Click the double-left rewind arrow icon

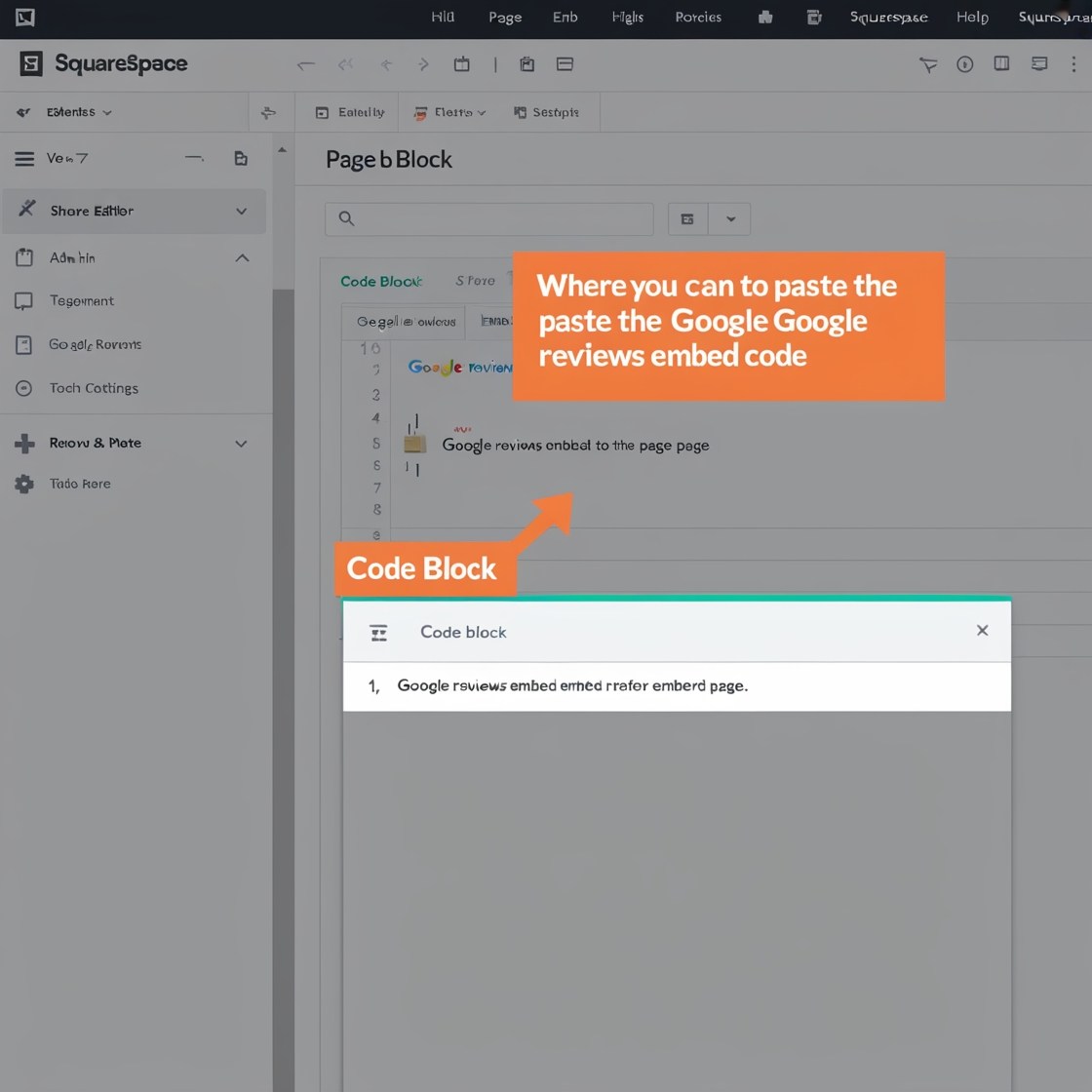(x=345, y=64)
